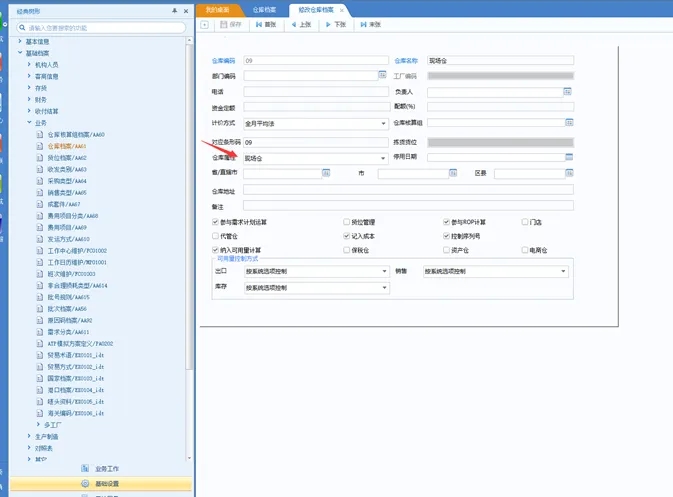Click document icon beside 仓库核算组档案/AA60
The image size is (673, 497).
(39, 134)
